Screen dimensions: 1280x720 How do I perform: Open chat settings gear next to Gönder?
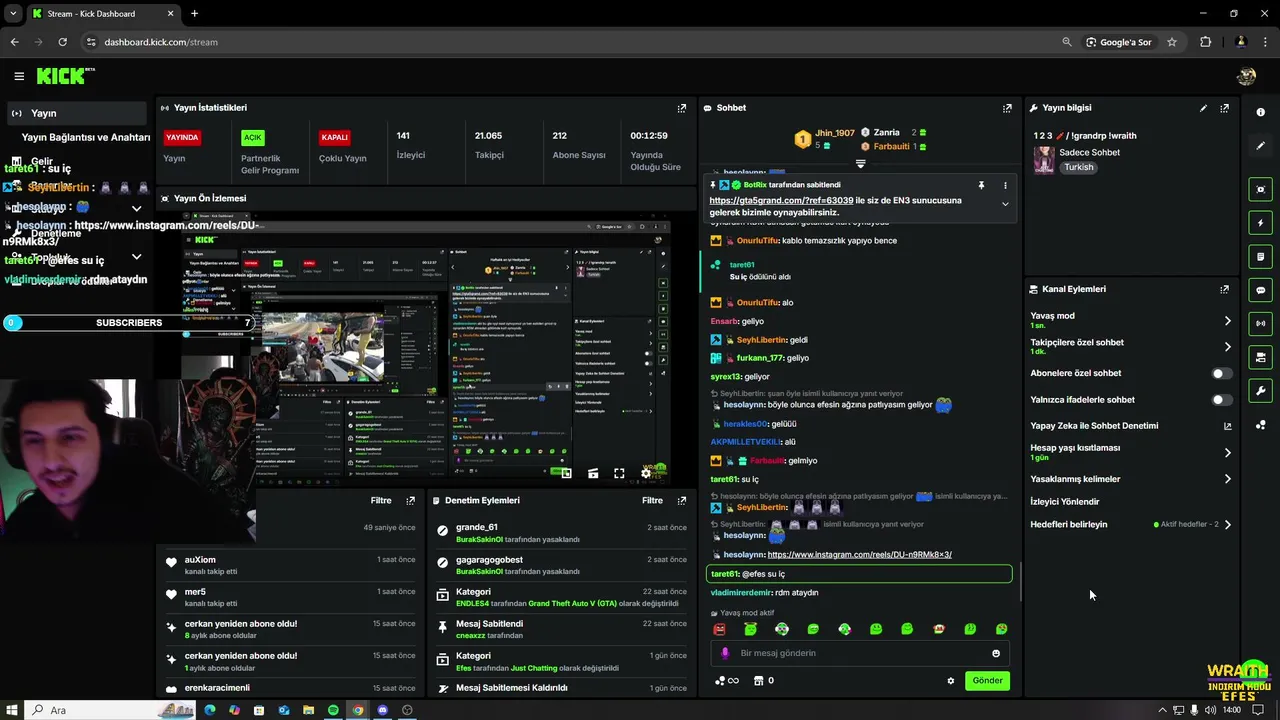tap(951, 681)
